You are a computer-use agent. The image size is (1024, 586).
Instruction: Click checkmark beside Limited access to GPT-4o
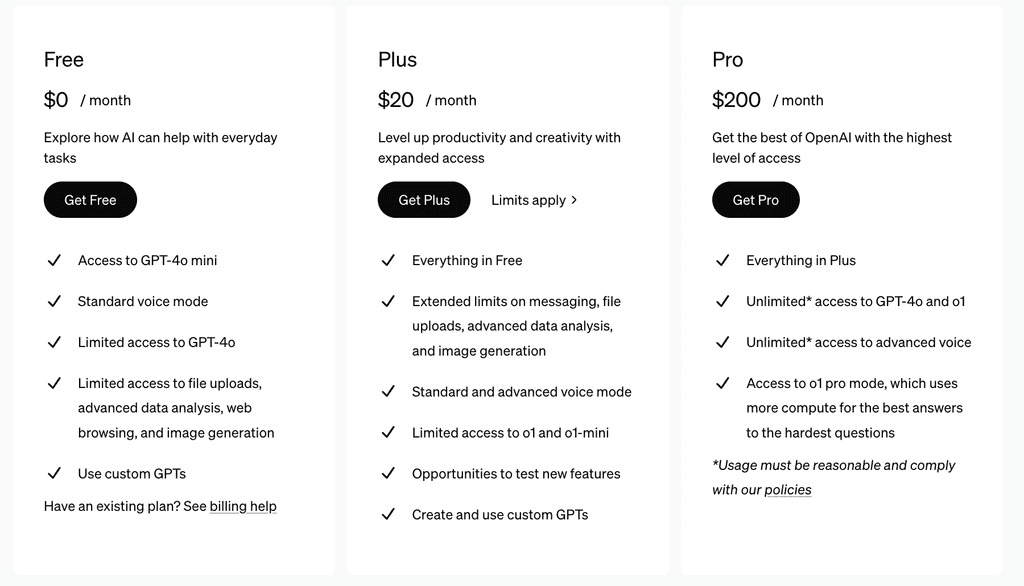click(x=55, y=342)
